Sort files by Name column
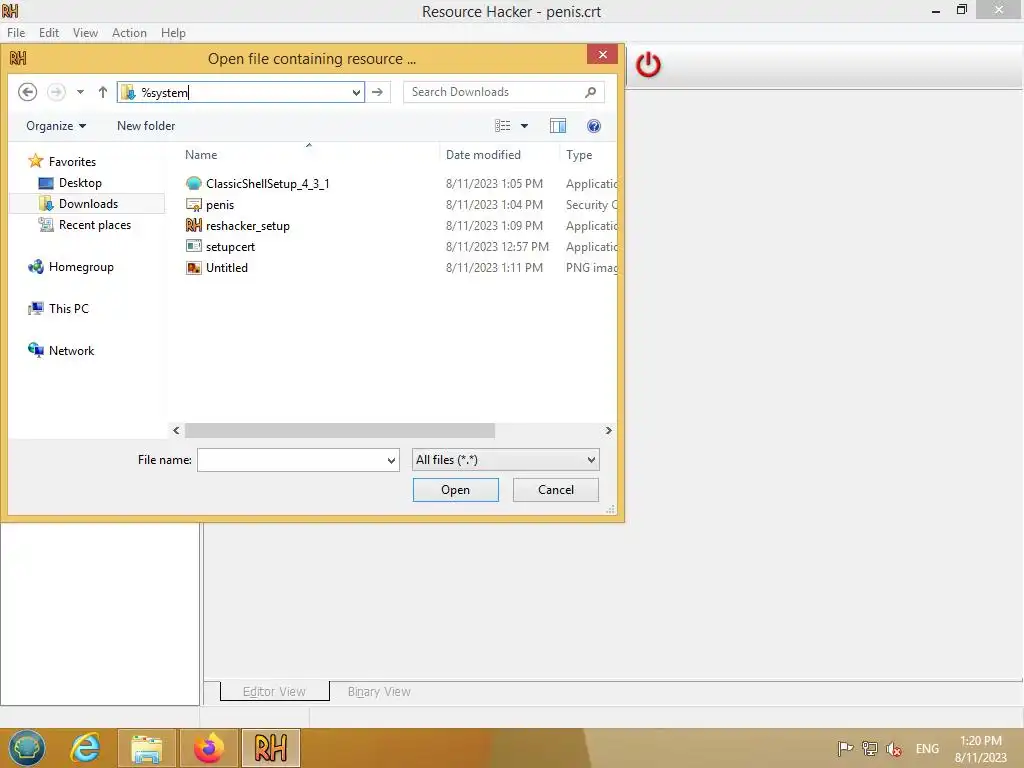This screenshot has width=1024, height=768. point(201,155)
